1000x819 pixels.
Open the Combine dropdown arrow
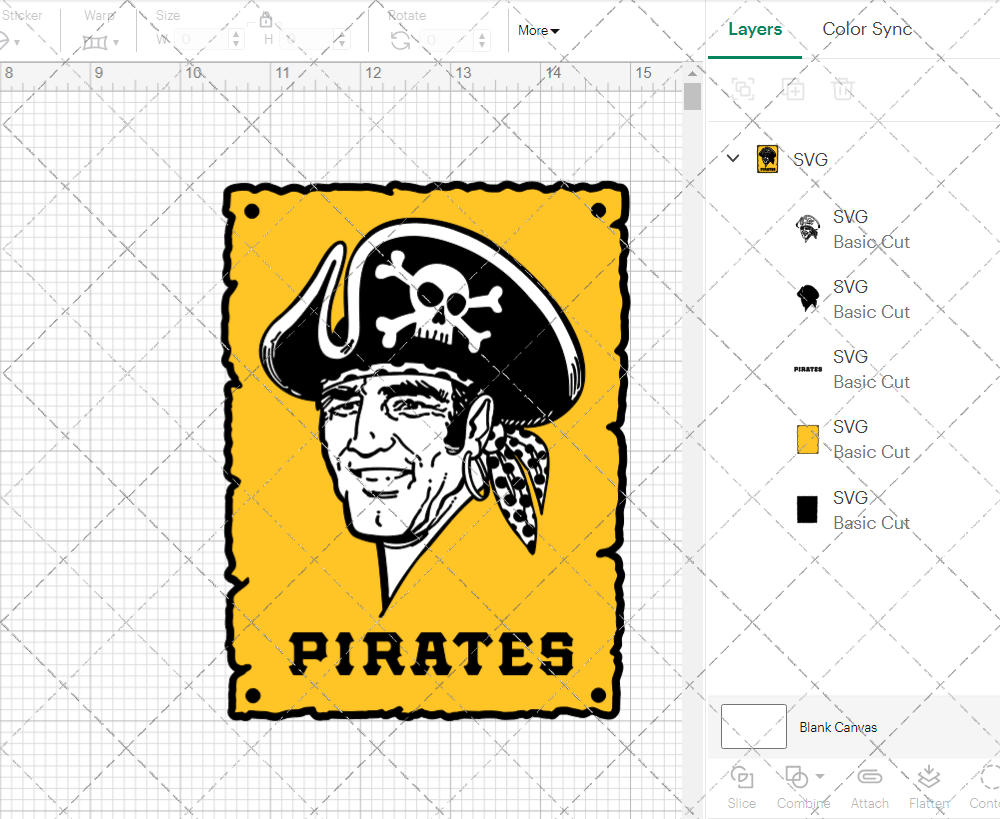tap(820, 776)
